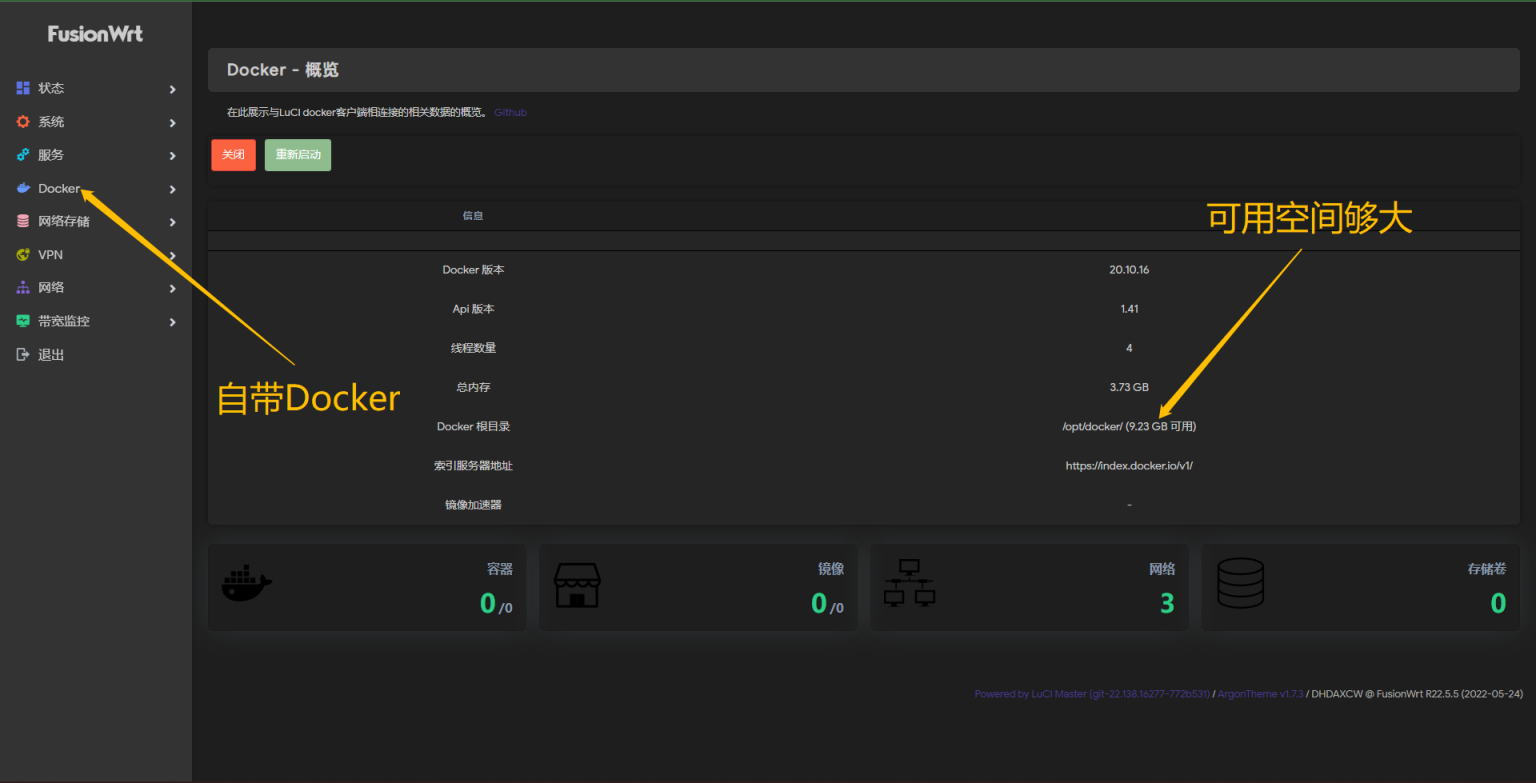Viewport: 1536px width, 783px height.
Task: Click the 带宽监控 monitor icon in sidebar
Action: (x=23, y=321)
